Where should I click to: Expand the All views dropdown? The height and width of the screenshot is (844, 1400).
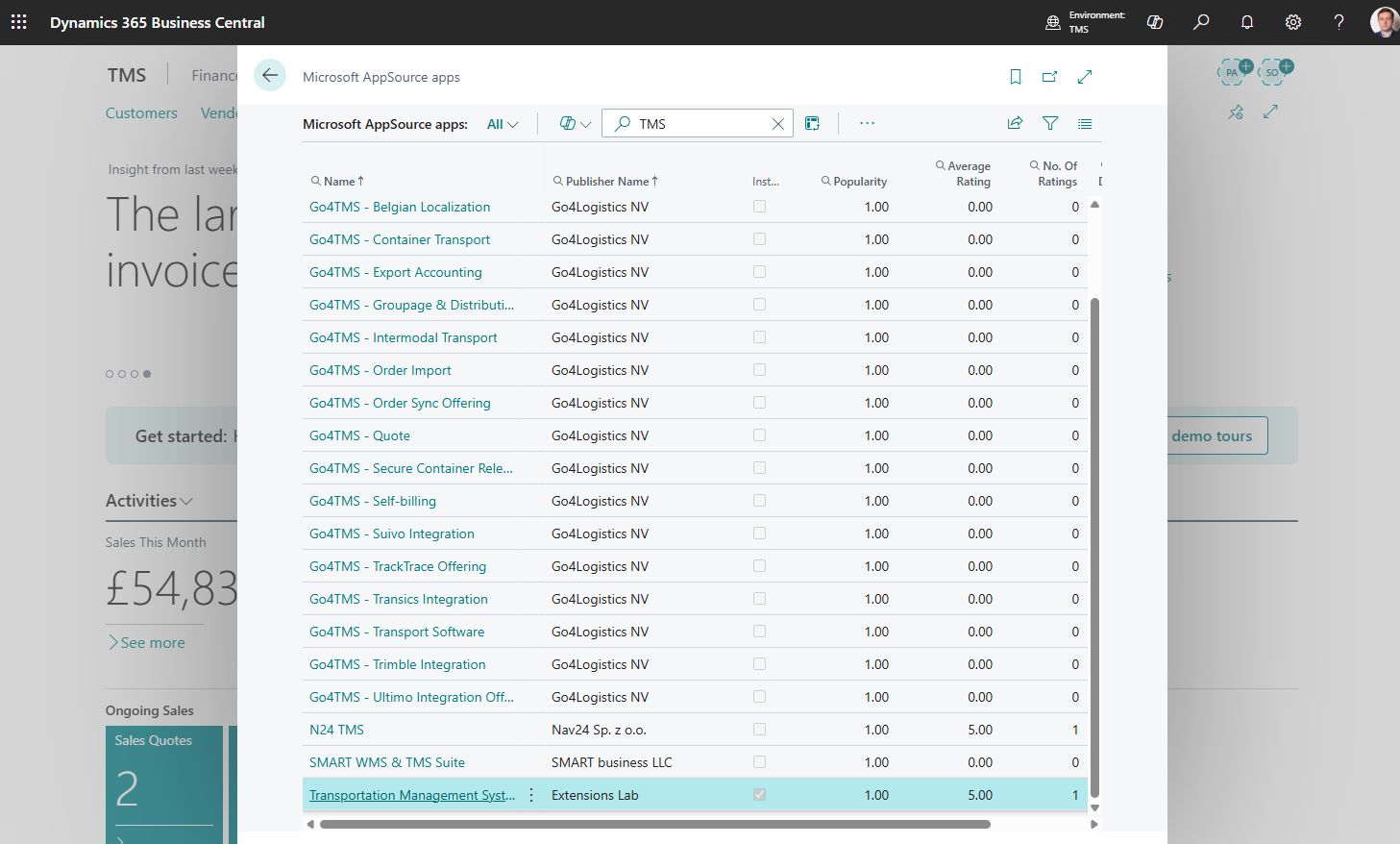coord(503,124)
